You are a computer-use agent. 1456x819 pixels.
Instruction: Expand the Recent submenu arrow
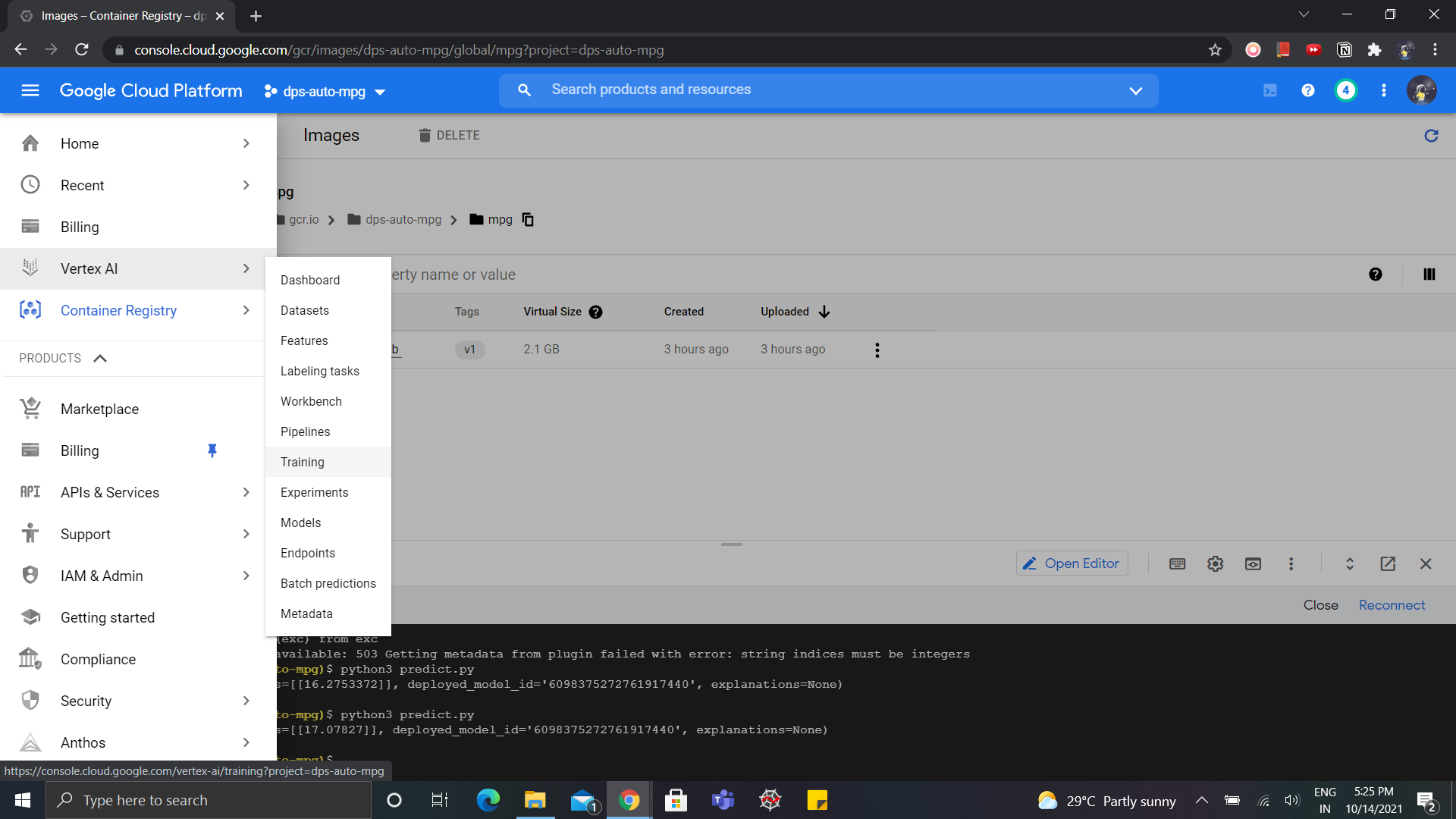point(246,185)
